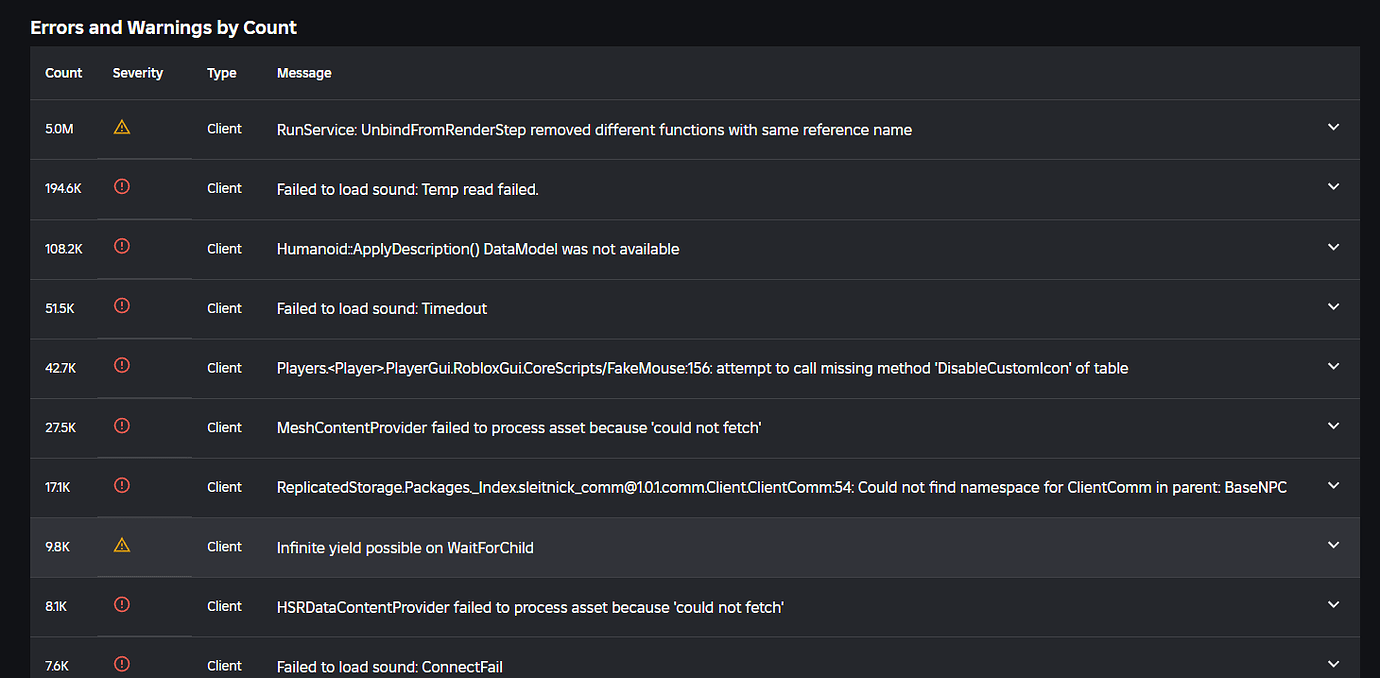Click error icon on MeshContentProvider row

click(x=121, y=425)
